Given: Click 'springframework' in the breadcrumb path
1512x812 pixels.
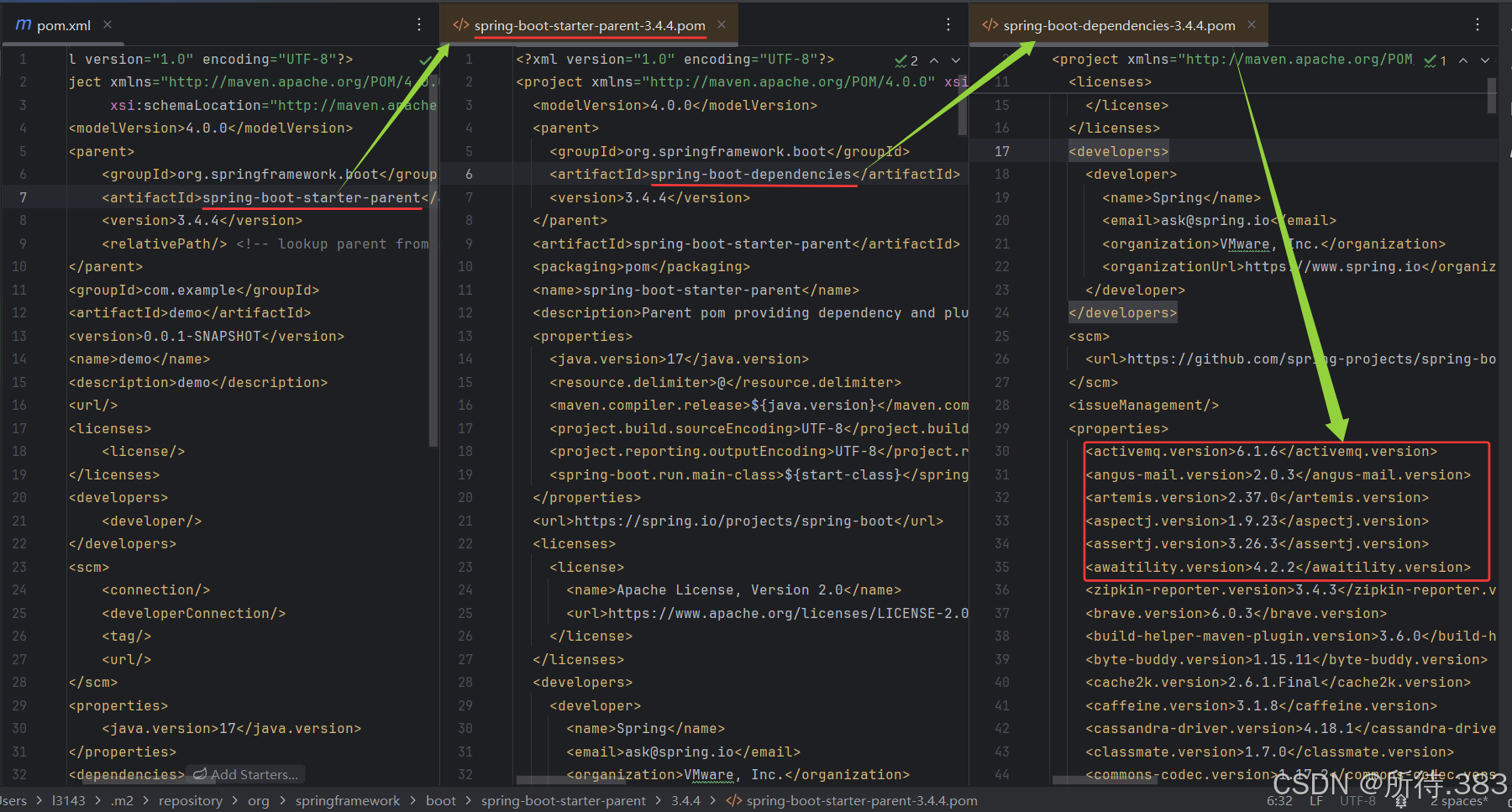Looking at the screenshot, I should 348,801.
